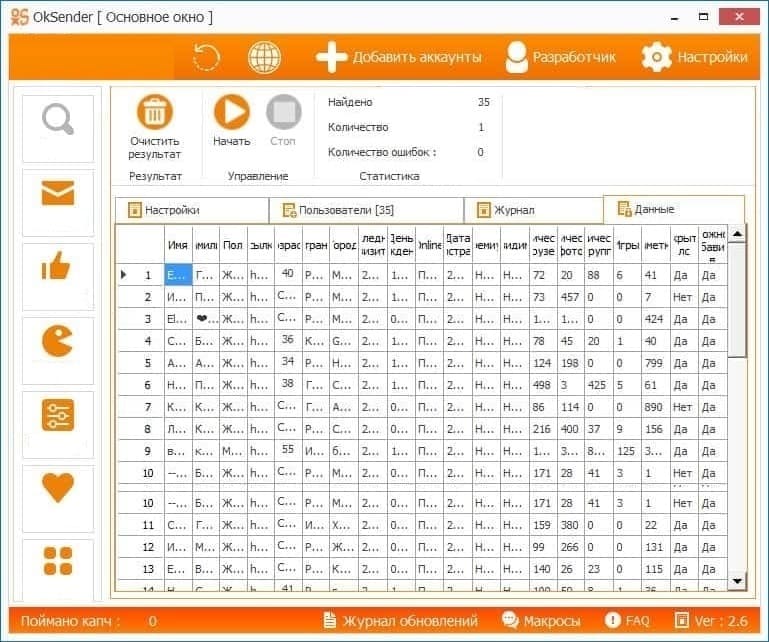The image size is (769, 642).
Task: Click the OkSender logo in title bar
Action: (x=20, y=17)
